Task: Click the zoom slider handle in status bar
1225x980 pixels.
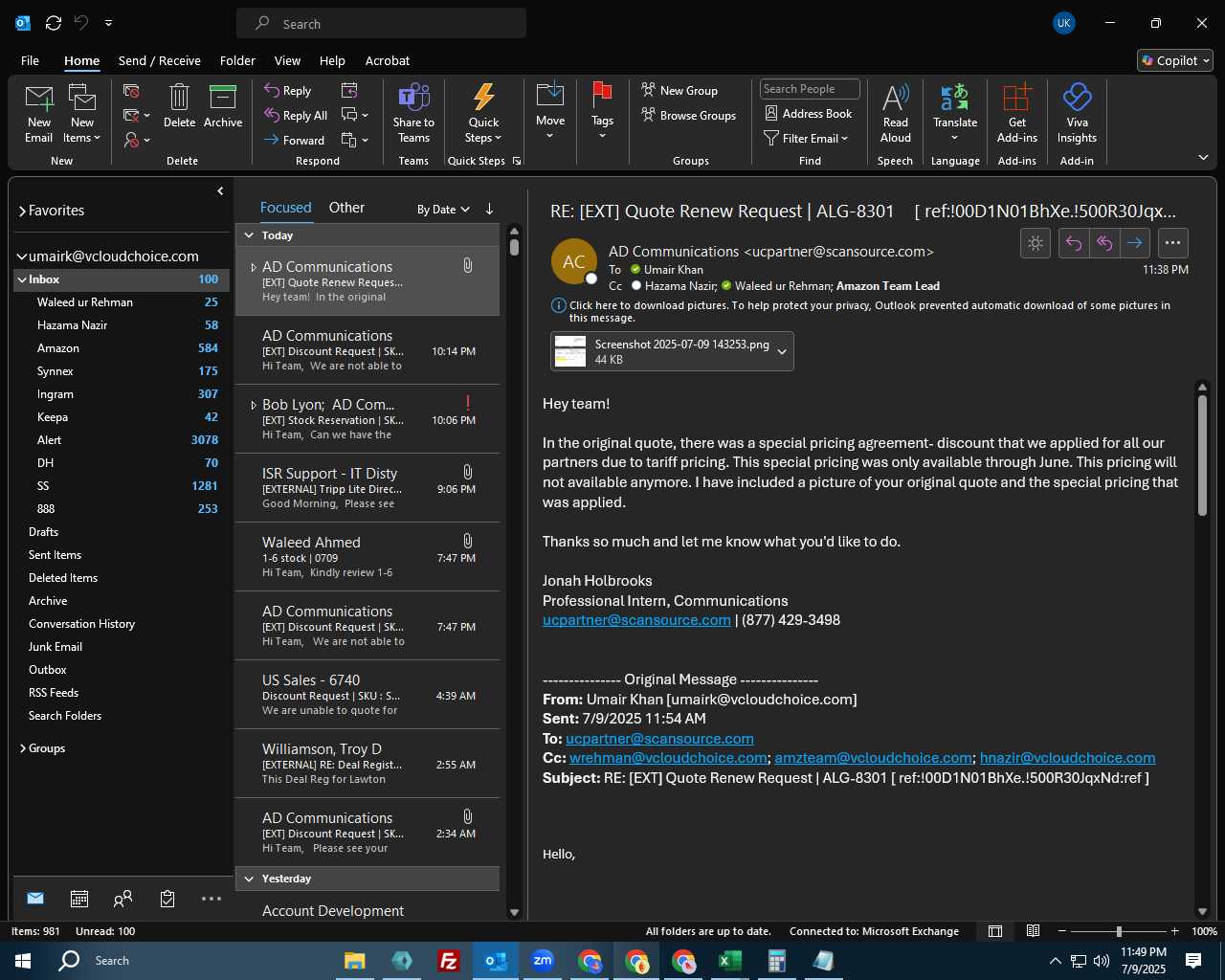Action: 1119,931
